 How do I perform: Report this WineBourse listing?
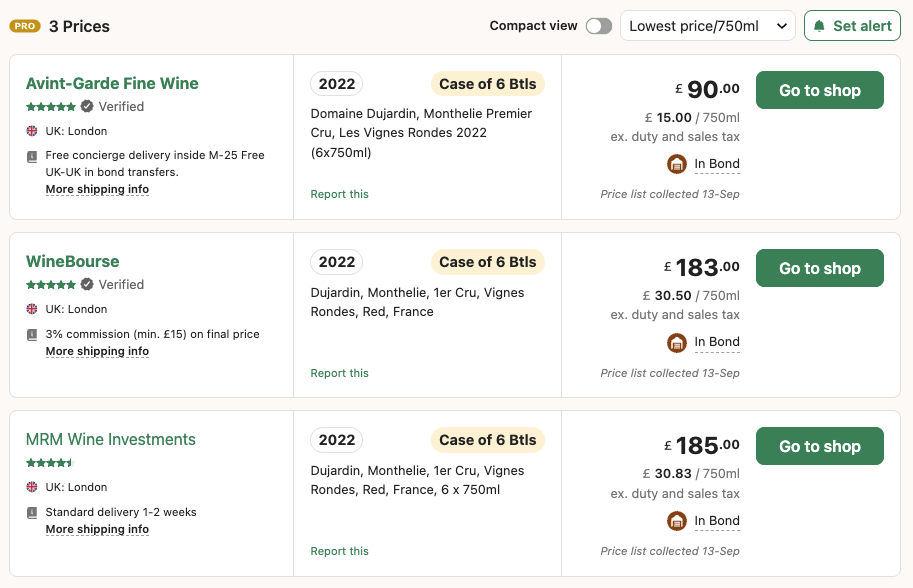point(339,373)
